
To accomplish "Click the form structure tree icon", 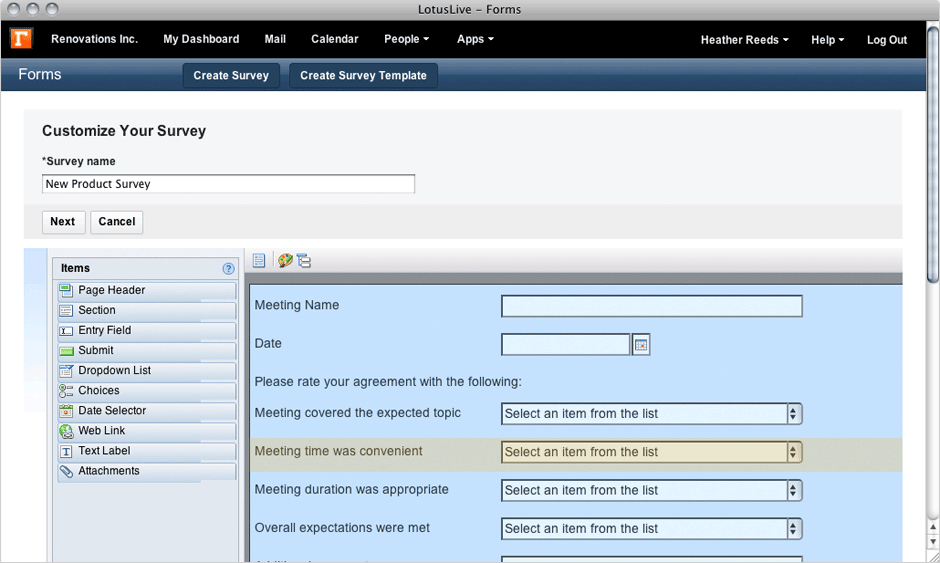I will coord(303,261).
